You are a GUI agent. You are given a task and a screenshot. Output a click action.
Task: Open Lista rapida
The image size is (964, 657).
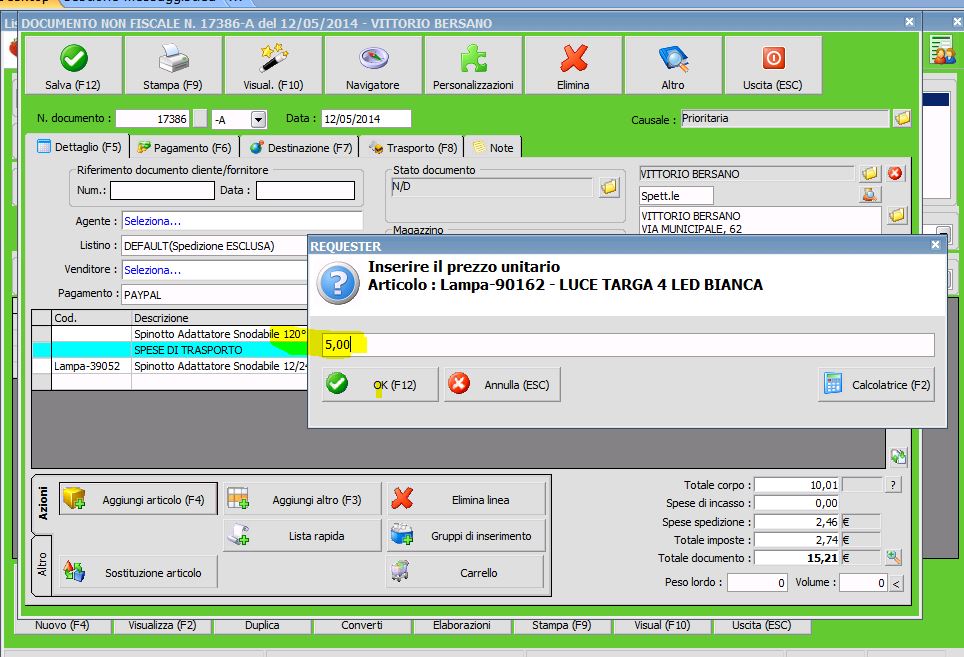(302, 535)
